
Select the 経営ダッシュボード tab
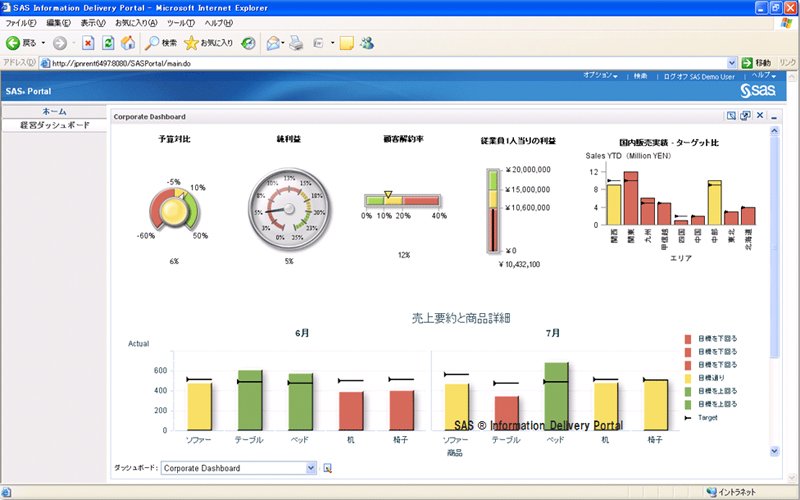(x=54, y=125)
